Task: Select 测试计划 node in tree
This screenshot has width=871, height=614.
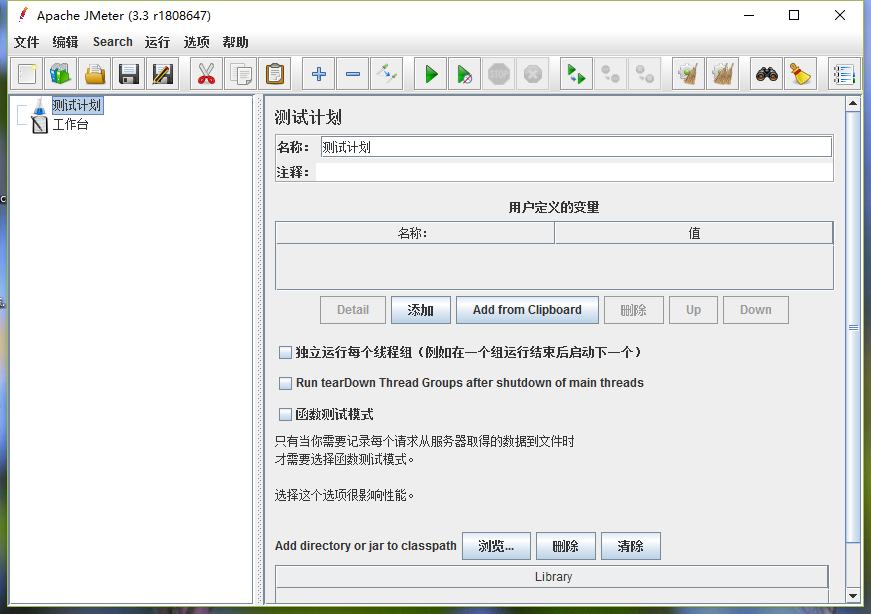Action: tap(77, 106)
